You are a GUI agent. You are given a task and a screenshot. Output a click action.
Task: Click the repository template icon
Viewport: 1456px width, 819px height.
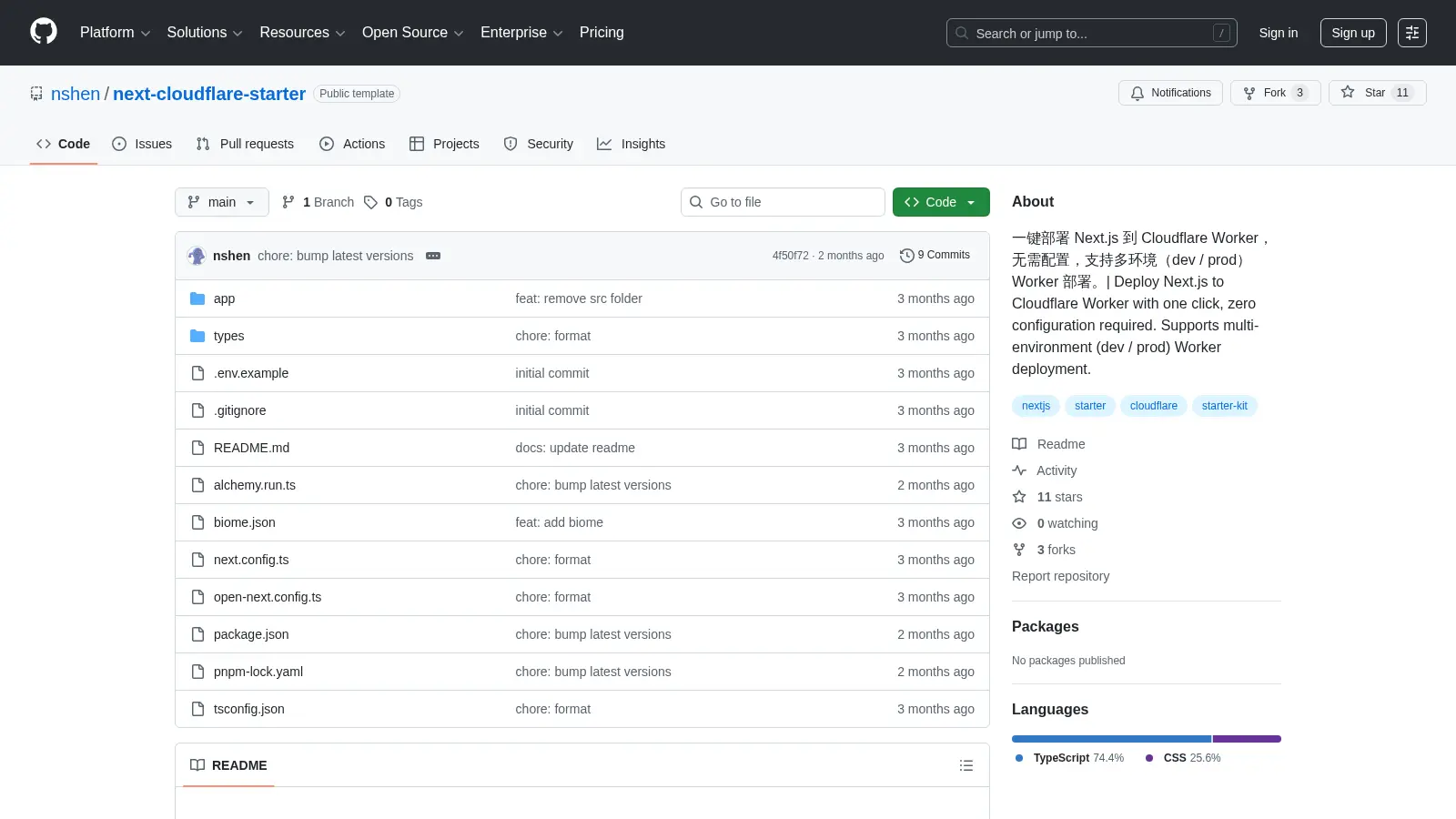[x=36, y=94]
